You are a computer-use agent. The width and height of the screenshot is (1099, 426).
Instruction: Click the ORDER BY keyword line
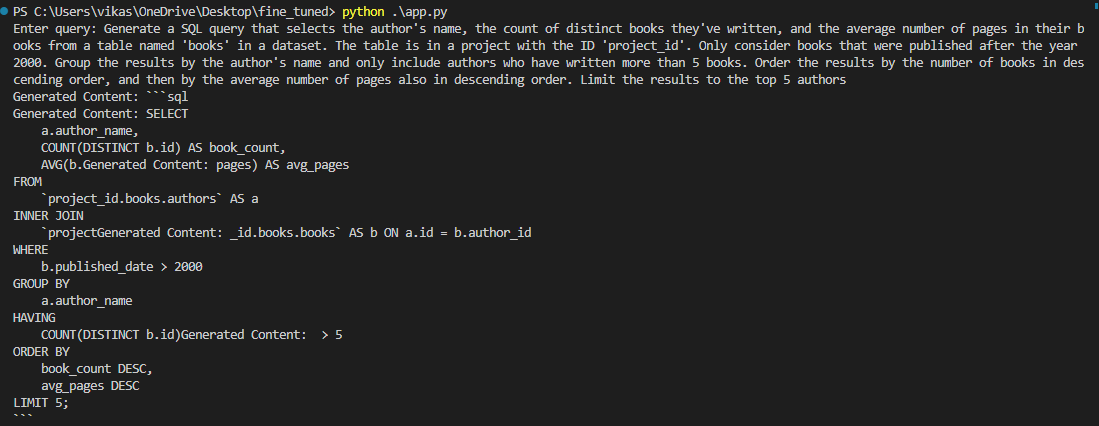pos(41,352)
